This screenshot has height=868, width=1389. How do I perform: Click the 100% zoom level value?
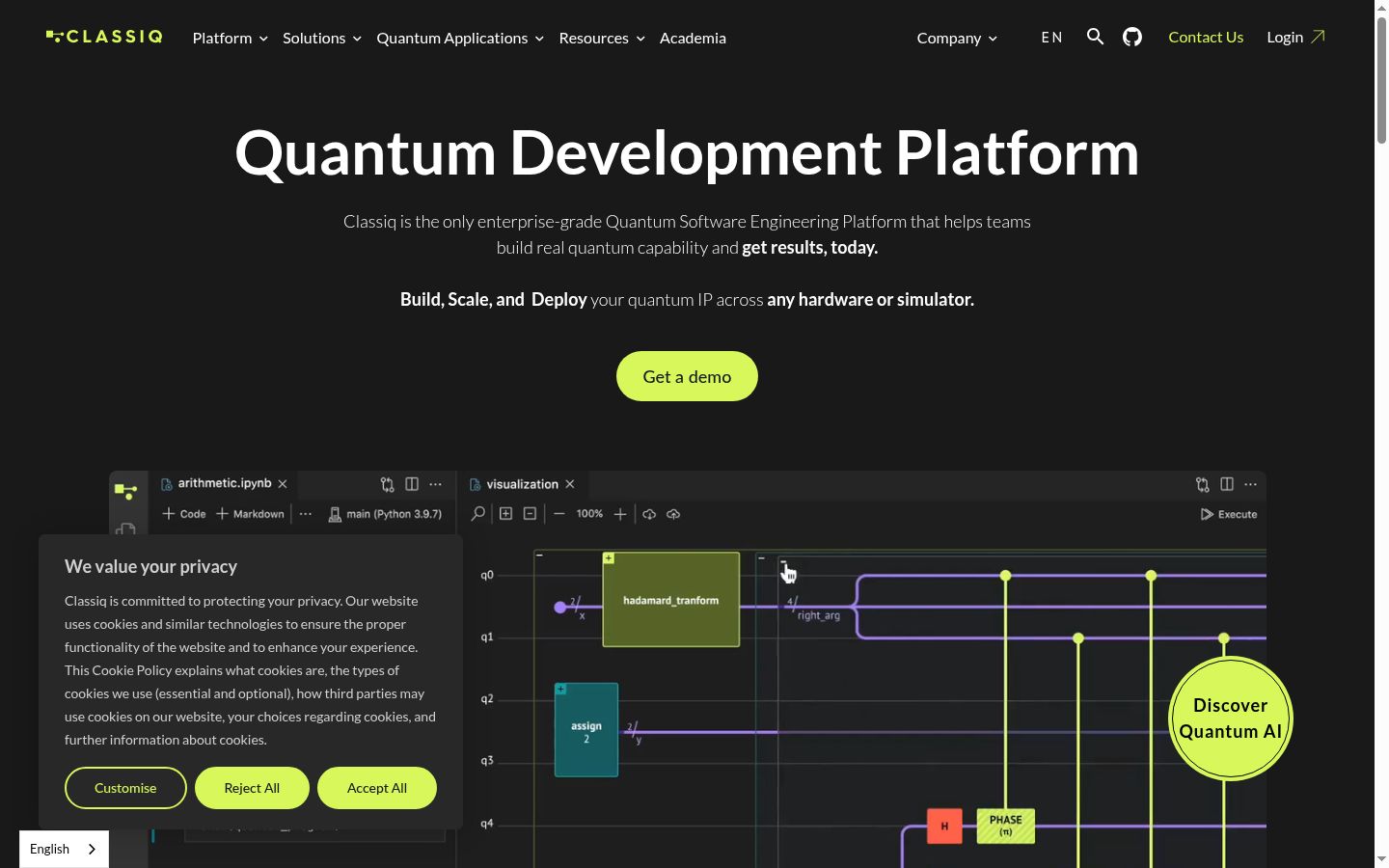tap(589, 514)
